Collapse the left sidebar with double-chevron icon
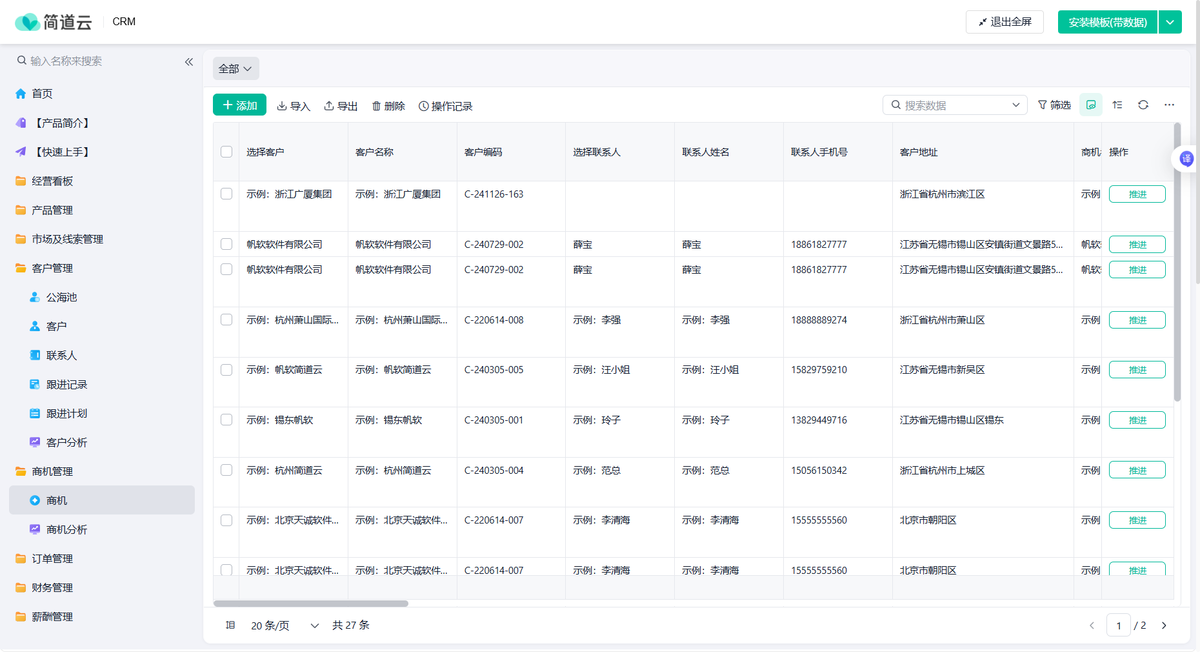1200x652 pixels. 188,62
